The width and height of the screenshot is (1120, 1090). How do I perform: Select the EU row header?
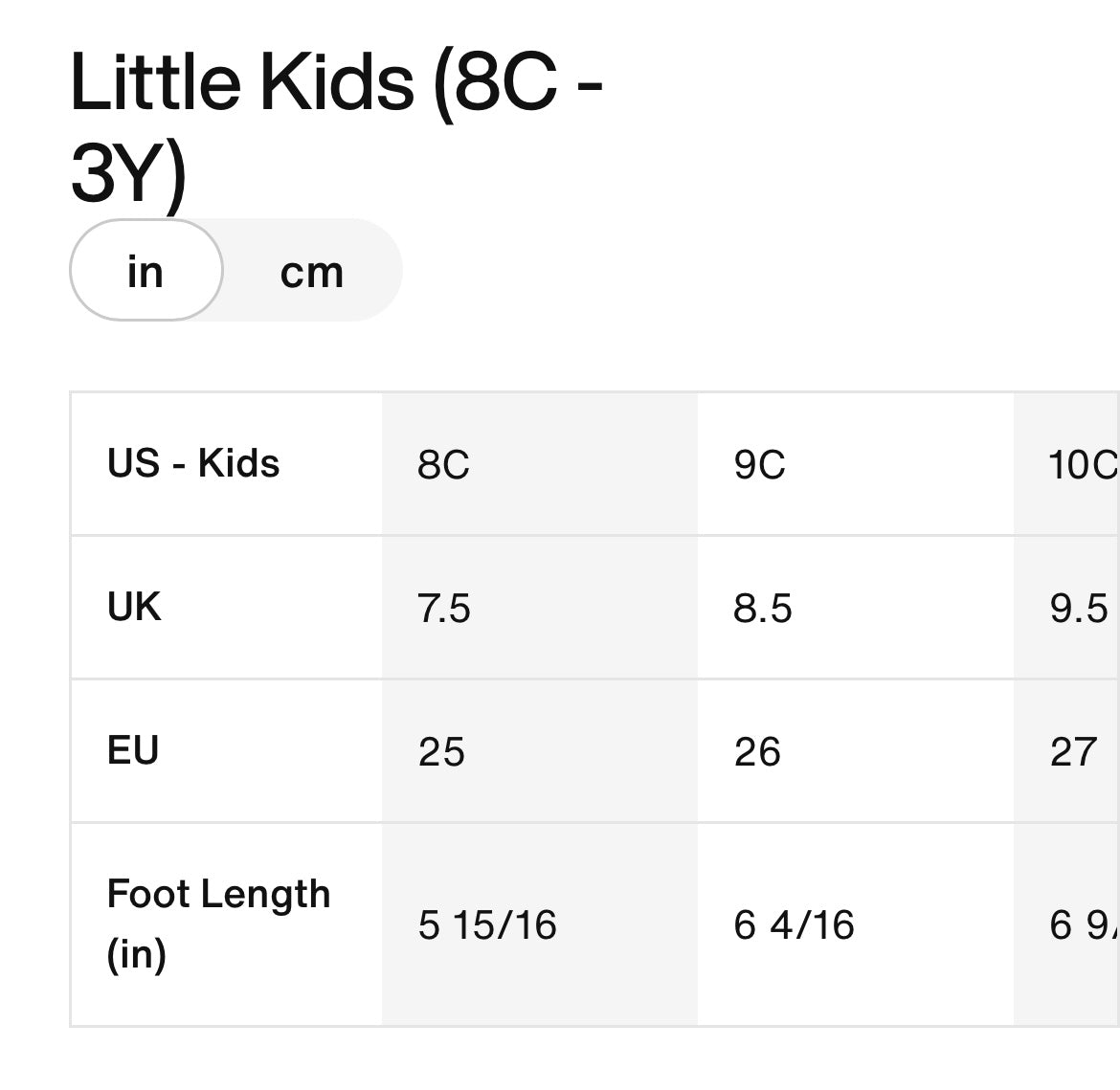coord(133,750)
